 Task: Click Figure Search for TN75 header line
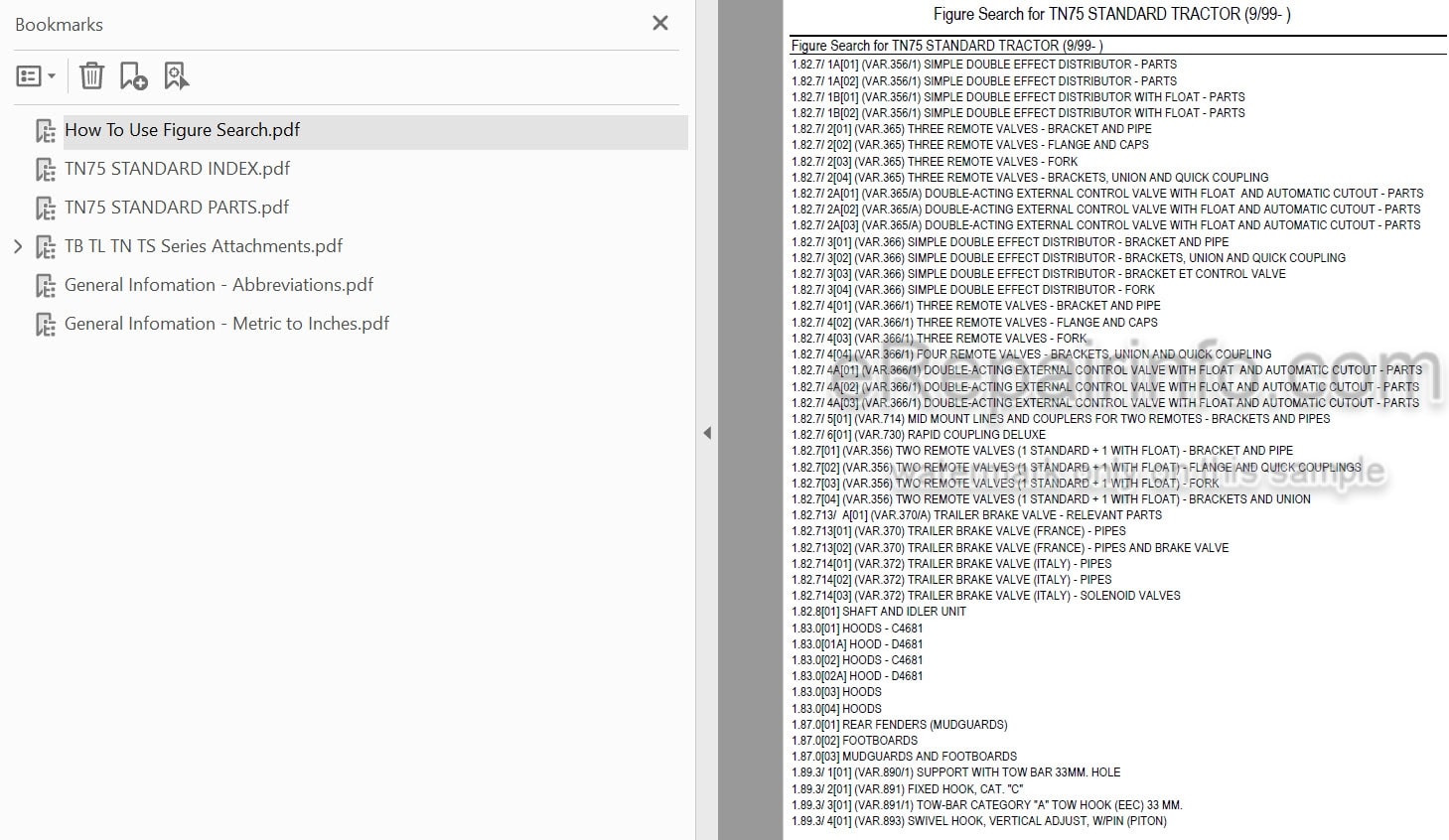click(947, 46)
